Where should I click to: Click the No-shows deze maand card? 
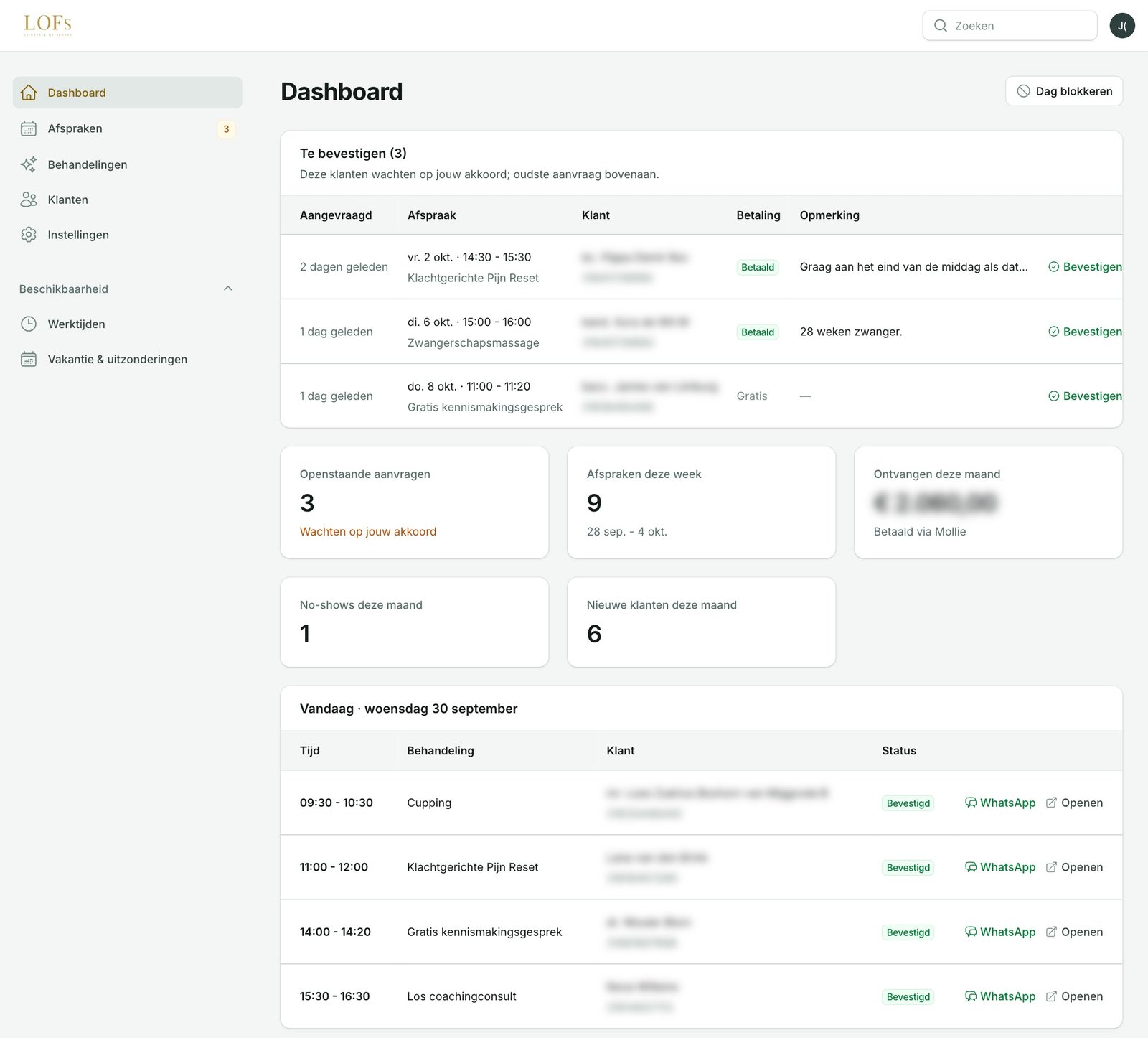[x=415, y=622]
